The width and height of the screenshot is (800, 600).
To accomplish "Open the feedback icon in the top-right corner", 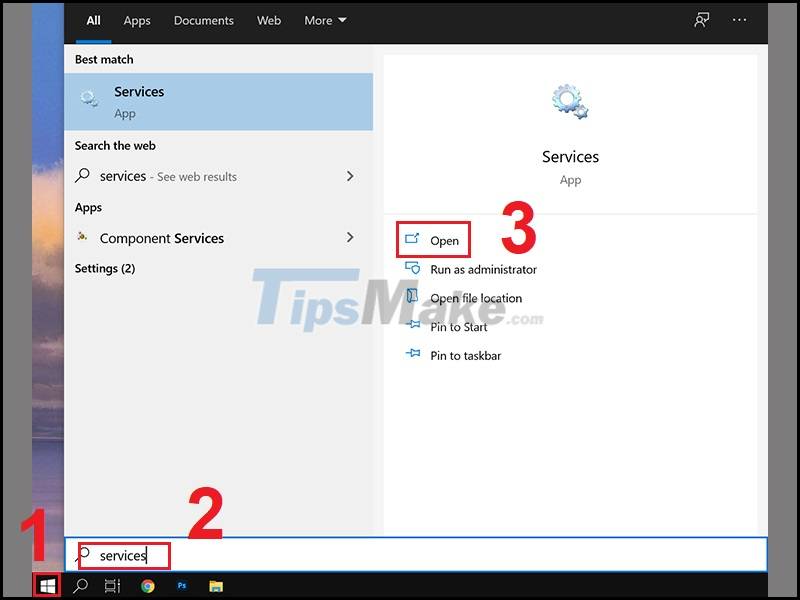I will tap(701, 20).
